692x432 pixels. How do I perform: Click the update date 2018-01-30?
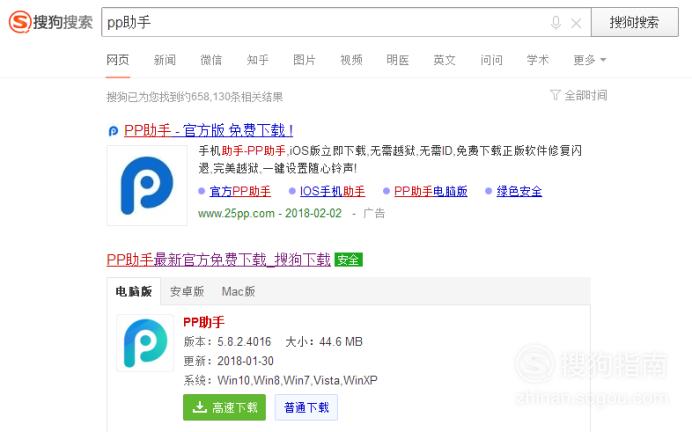click(245, 361)
